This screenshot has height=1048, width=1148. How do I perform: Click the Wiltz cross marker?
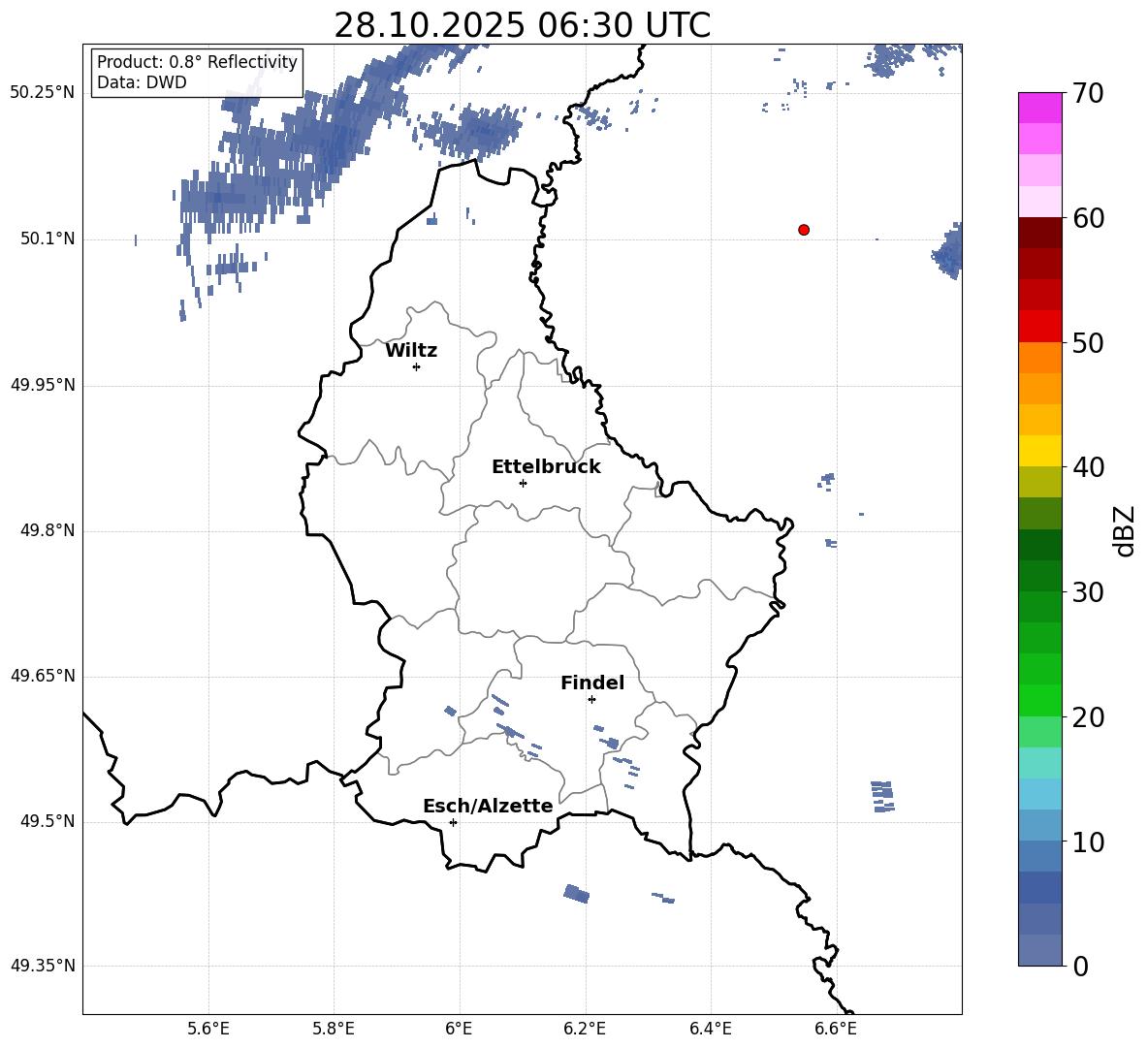417,366
